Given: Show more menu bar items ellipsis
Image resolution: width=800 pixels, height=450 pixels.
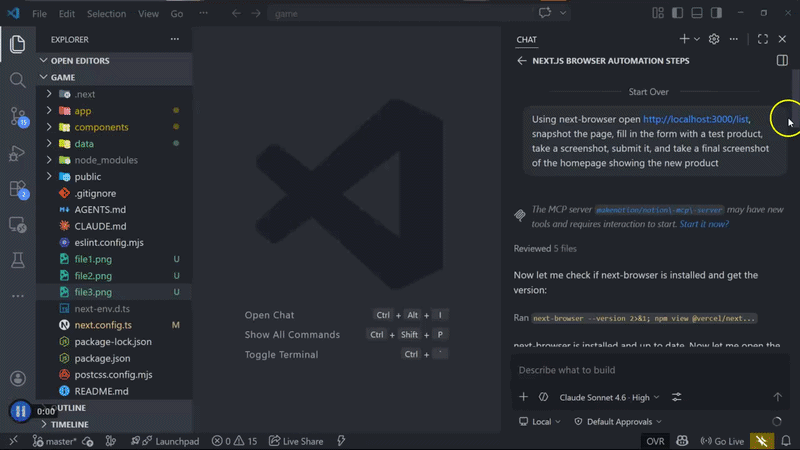Looking at the screenshot, I should pos(204,13).
